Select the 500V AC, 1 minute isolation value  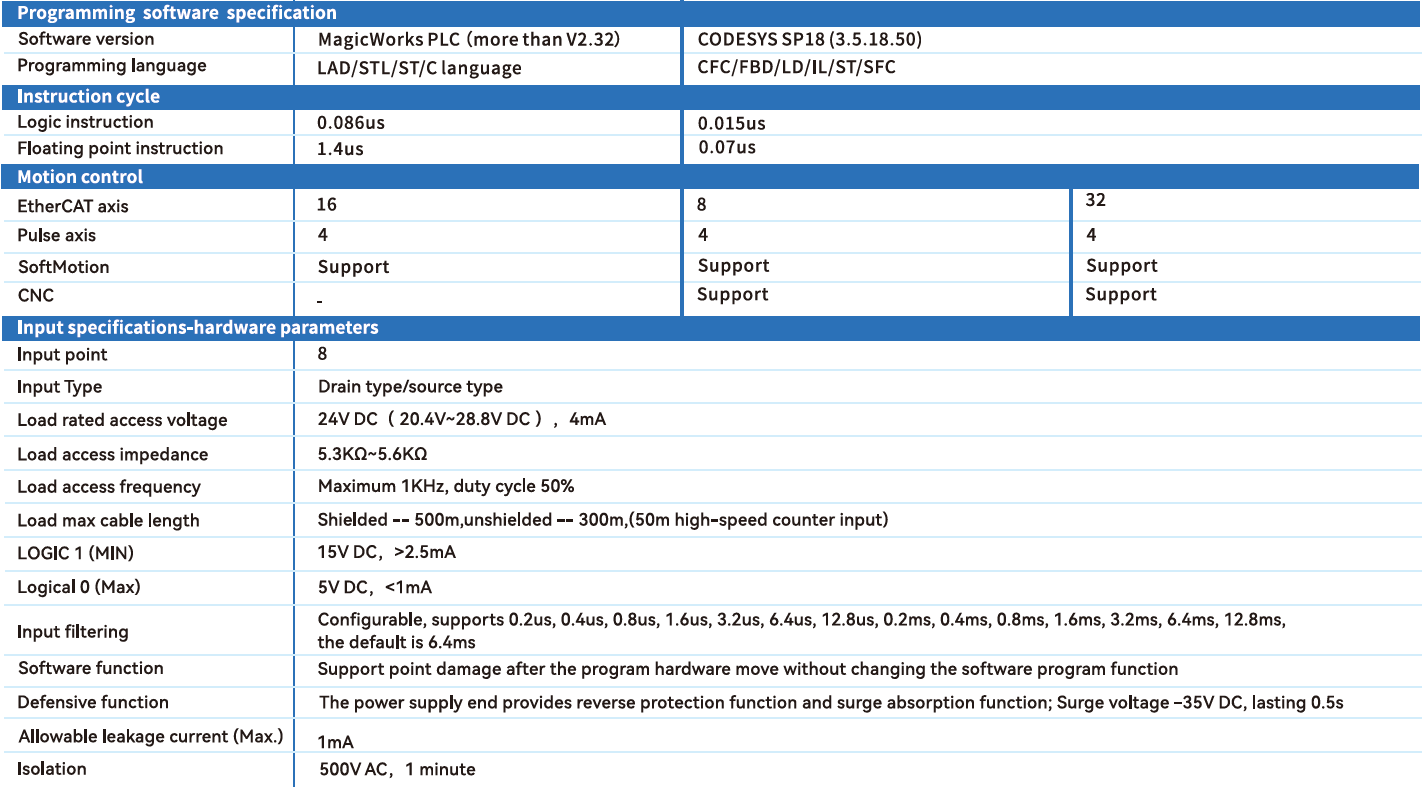point(396,769)
